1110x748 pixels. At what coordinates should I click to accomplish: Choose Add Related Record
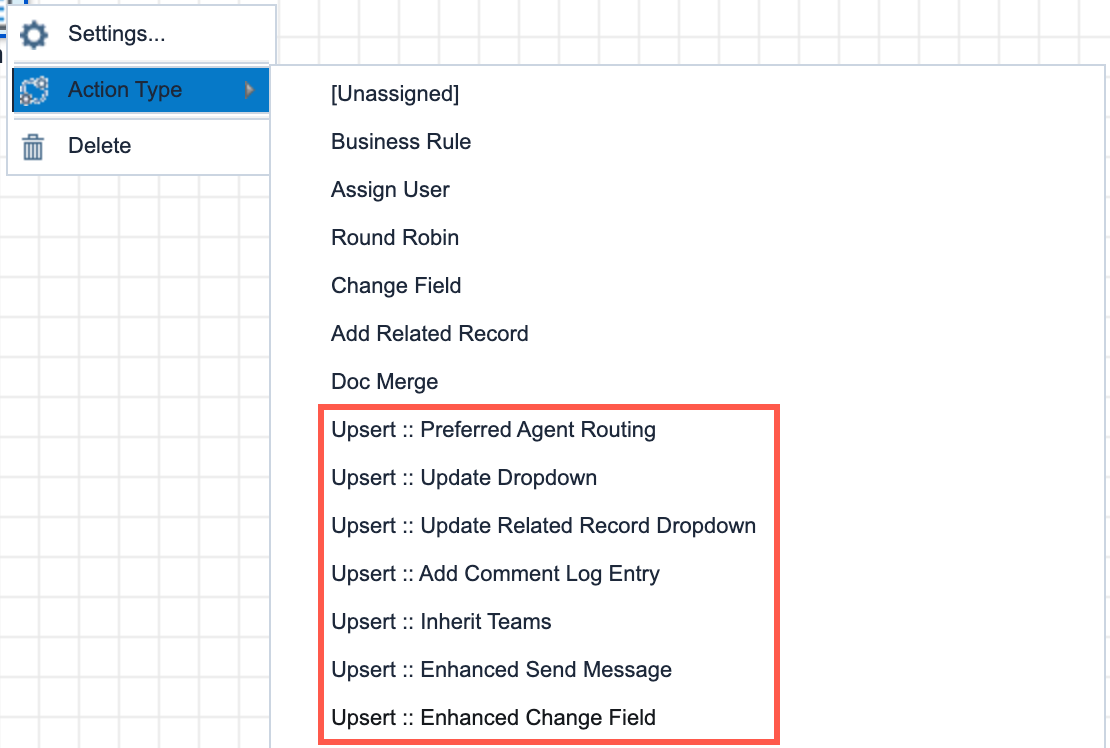click(429, 333)
